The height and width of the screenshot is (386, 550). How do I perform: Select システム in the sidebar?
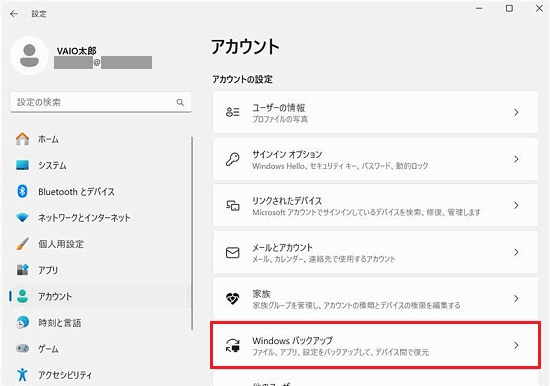point(52,165)
